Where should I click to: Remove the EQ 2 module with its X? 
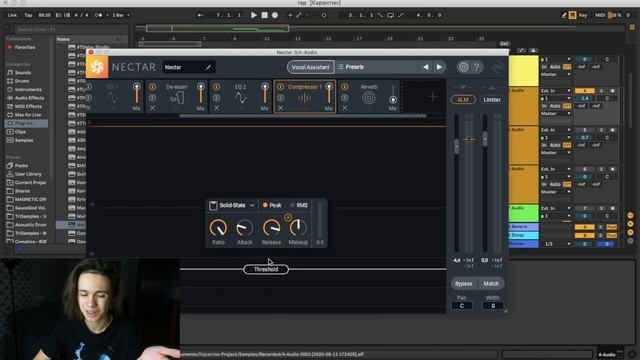tap(216, 108)
